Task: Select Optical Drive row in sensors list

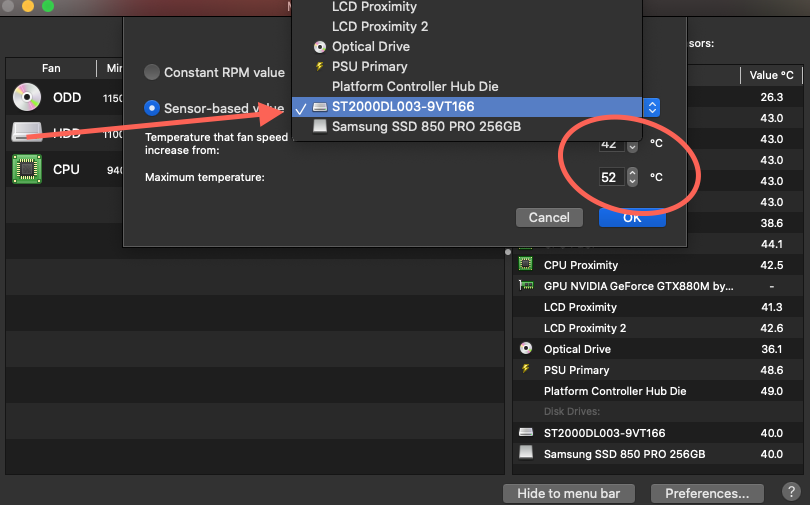Action: 658,349
